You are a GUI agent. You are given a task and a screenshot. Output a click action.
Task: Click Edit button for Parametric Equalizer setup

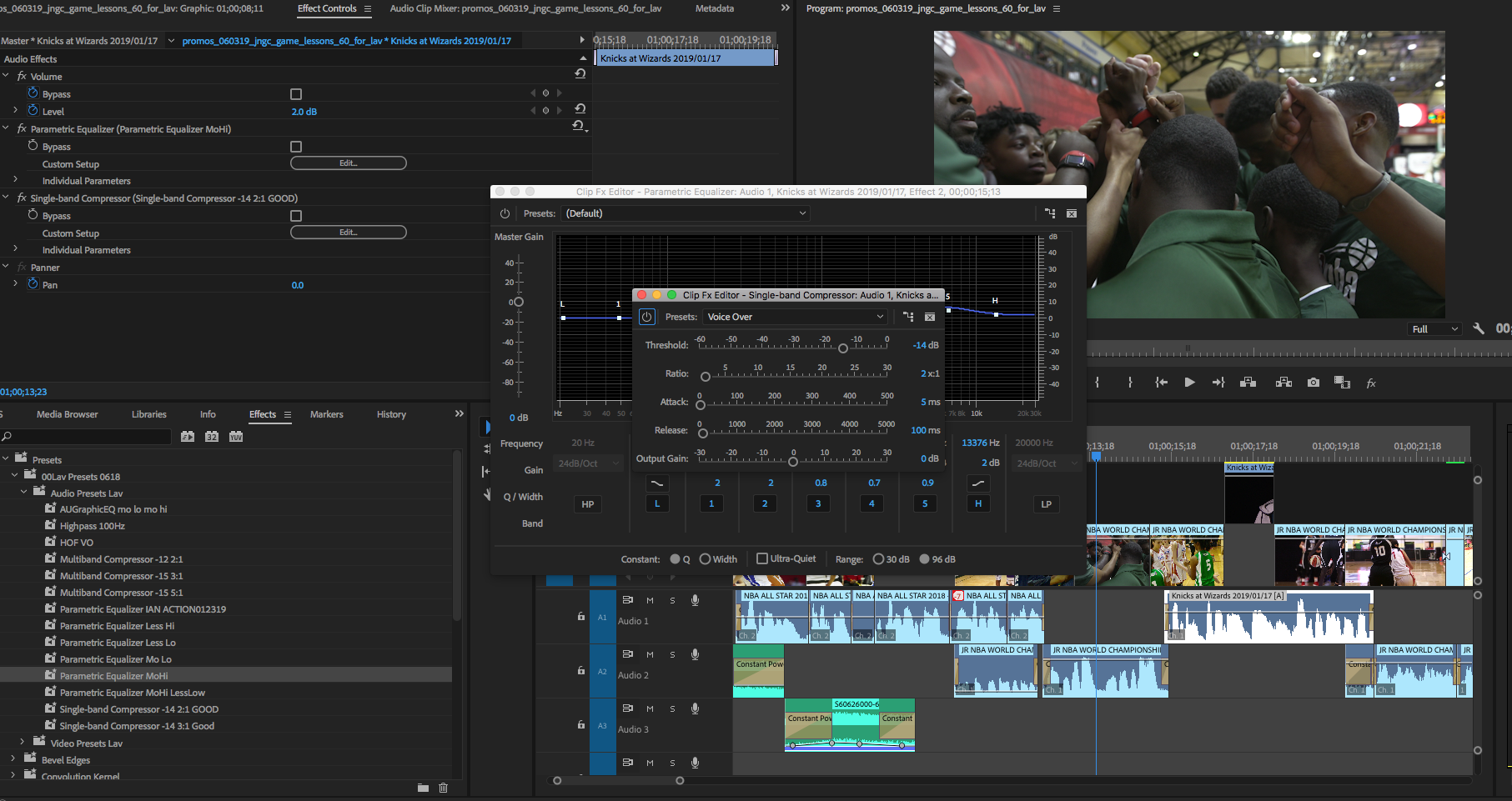[349, 163]
